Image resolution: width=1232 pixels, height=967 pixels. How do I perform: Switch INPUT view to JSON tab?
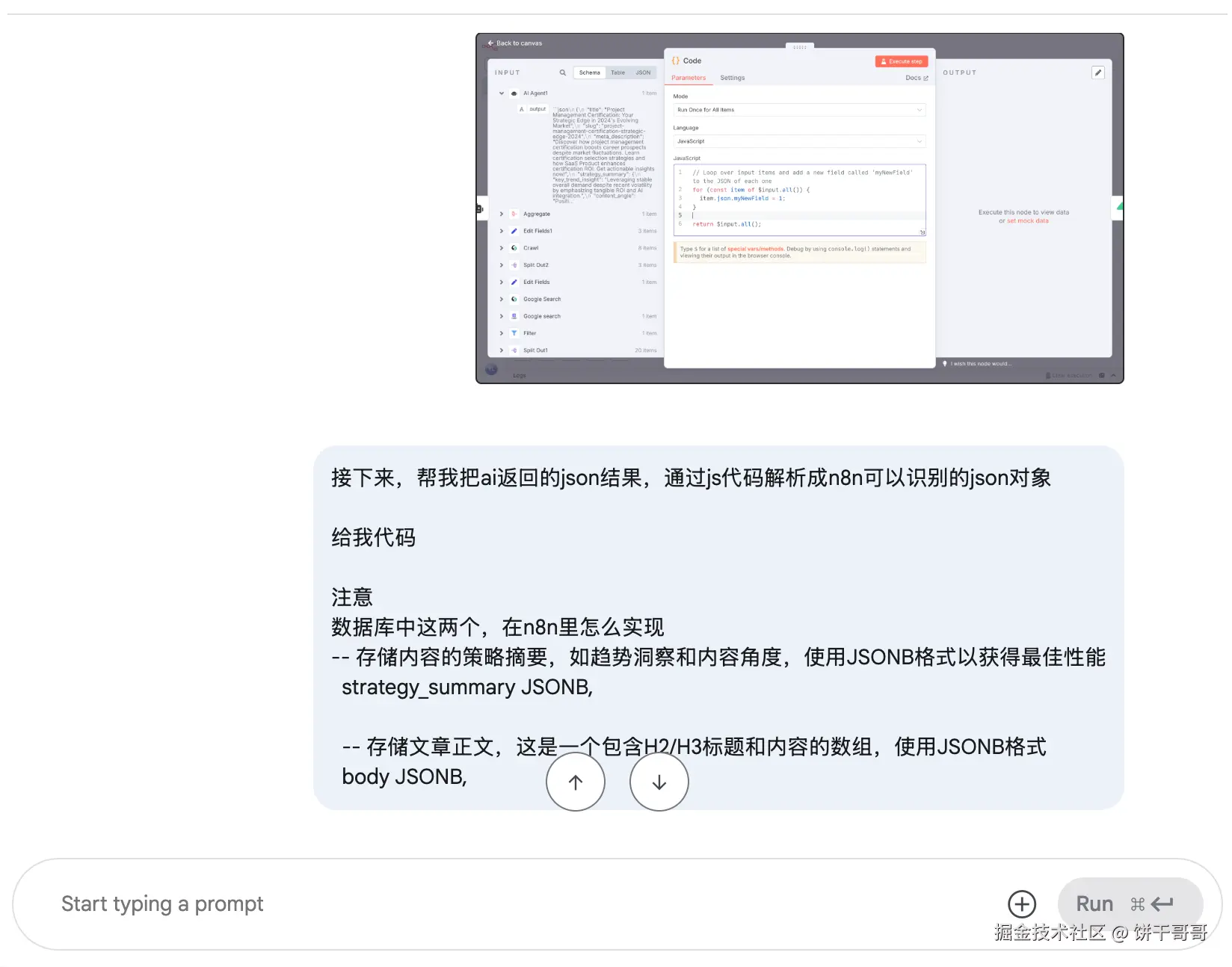tap(643, 72)
